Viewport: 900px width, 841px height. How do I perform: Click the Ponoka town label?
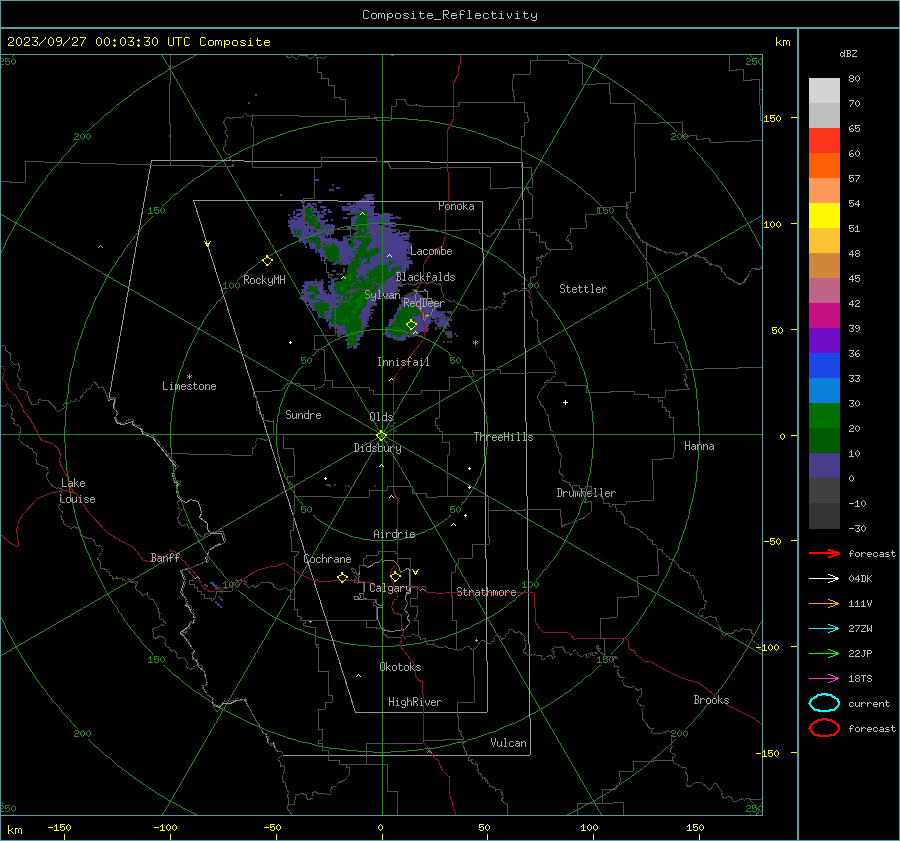[x=456, y=206]
